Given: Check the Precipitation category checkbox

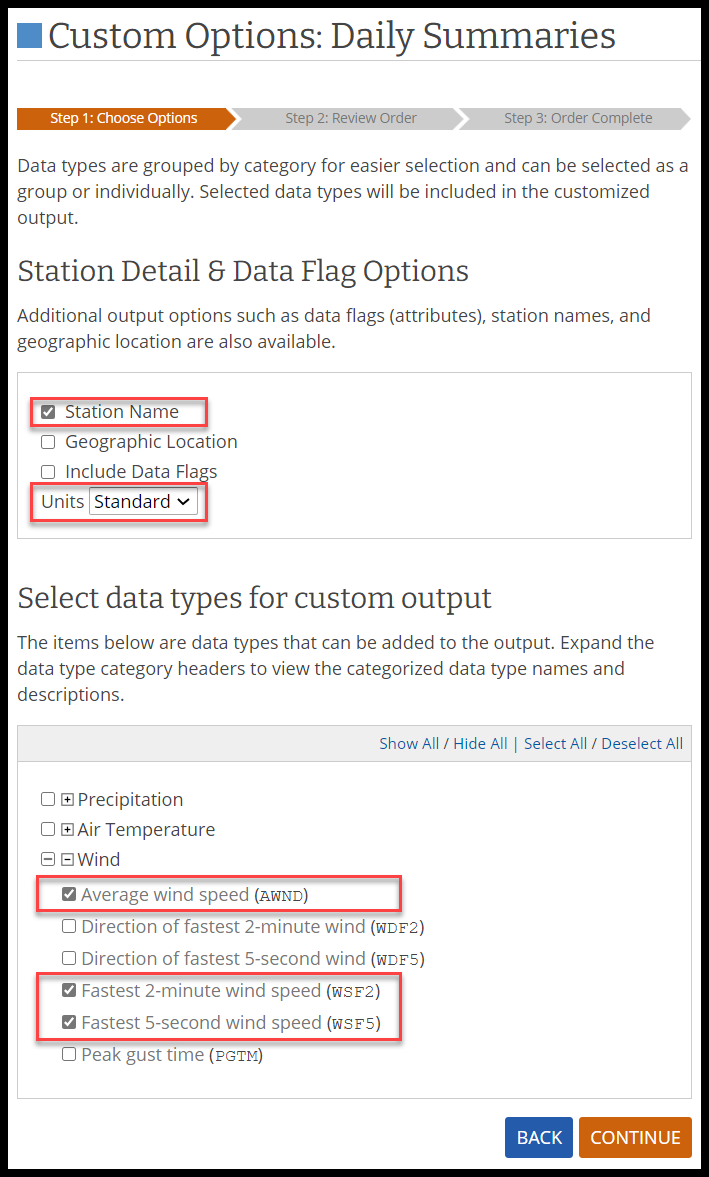Looking at the screenshot, I should pos(48,800).
